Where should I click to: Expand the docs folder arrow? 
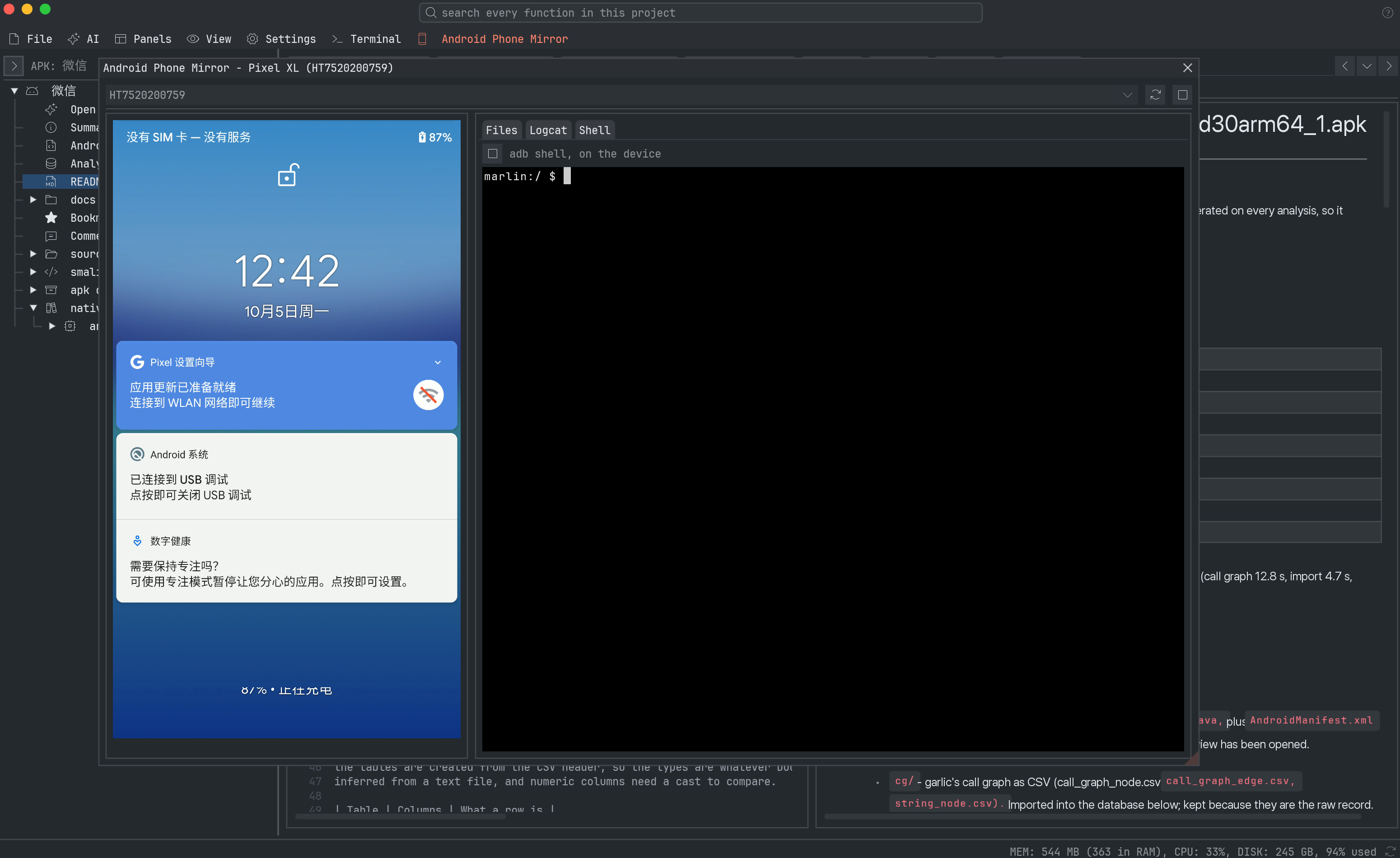pos(33,200)
